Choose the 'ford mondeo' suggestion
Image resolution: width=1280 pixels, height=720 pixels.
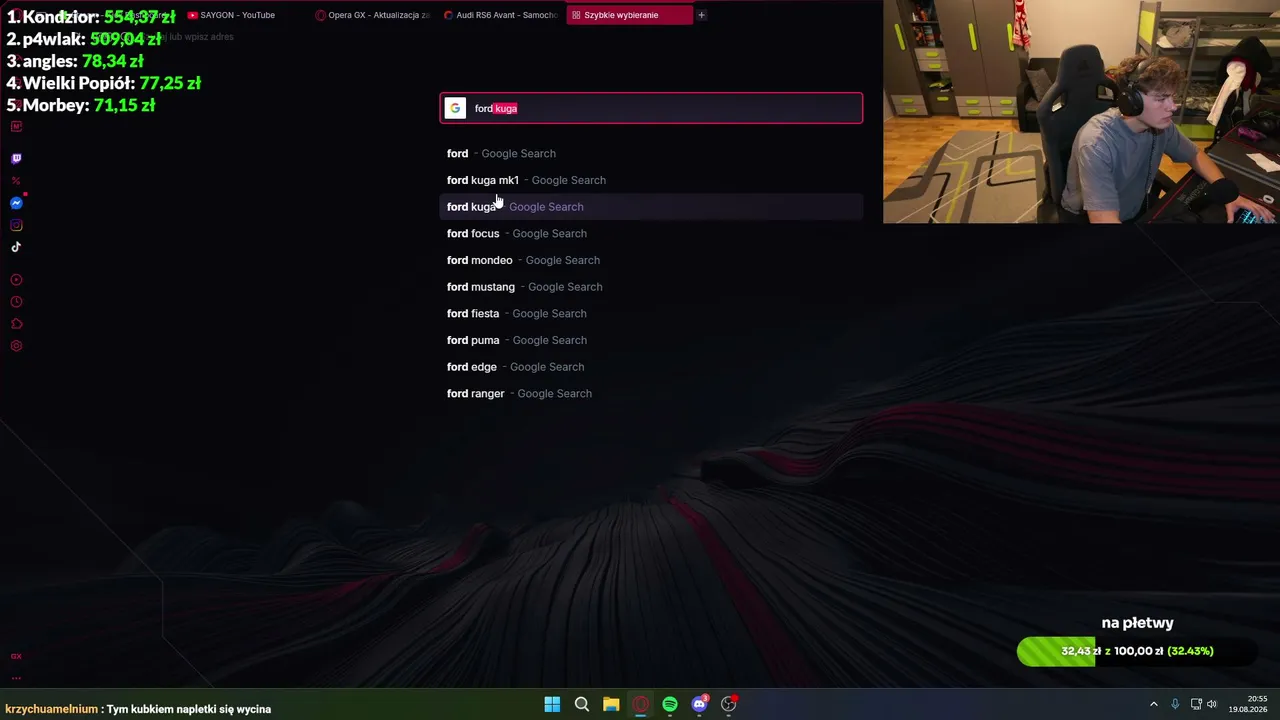(651, 260)
